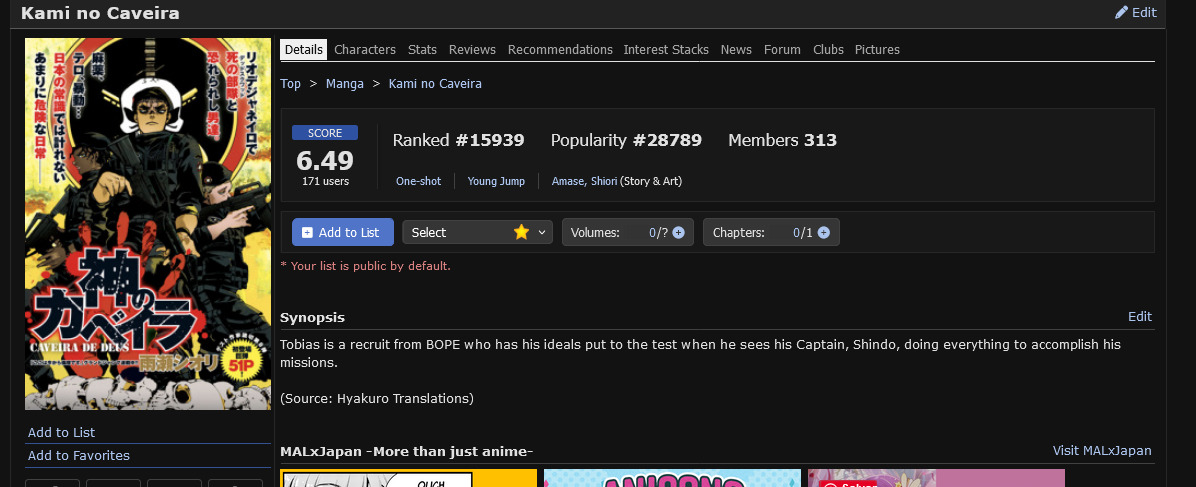Click the Kami no Caveira cover image
The width and height of the screenshot is (1196, 487).
click(148, 224)
